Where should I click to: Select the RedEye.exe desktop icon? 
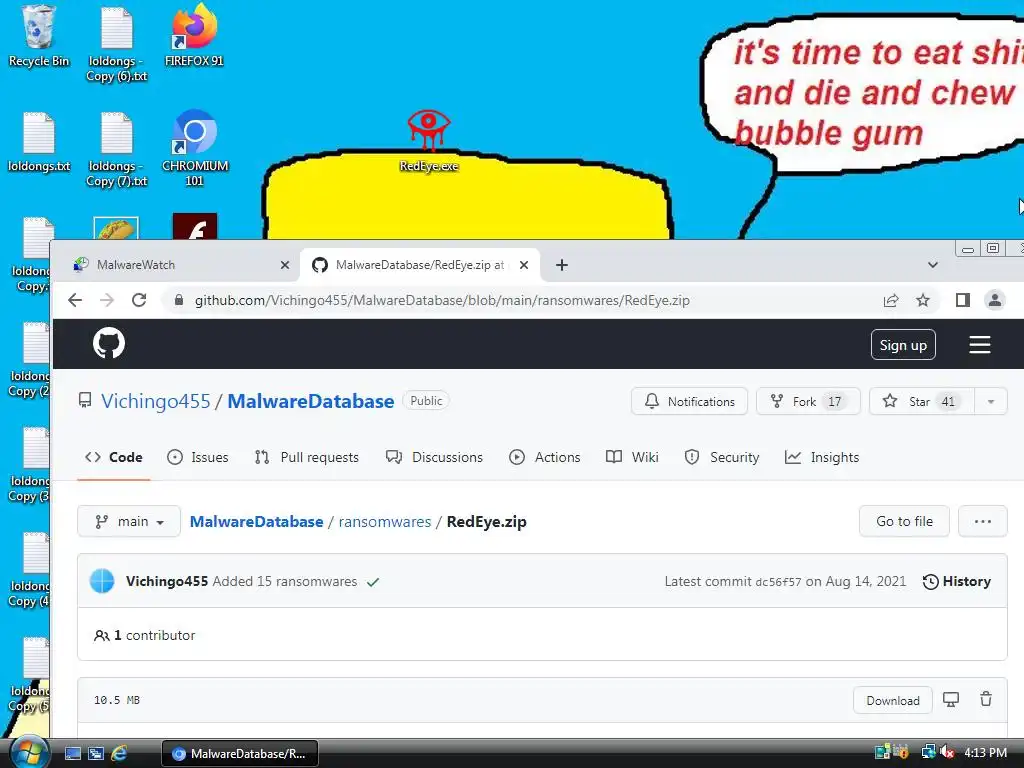tap(428, 142)
